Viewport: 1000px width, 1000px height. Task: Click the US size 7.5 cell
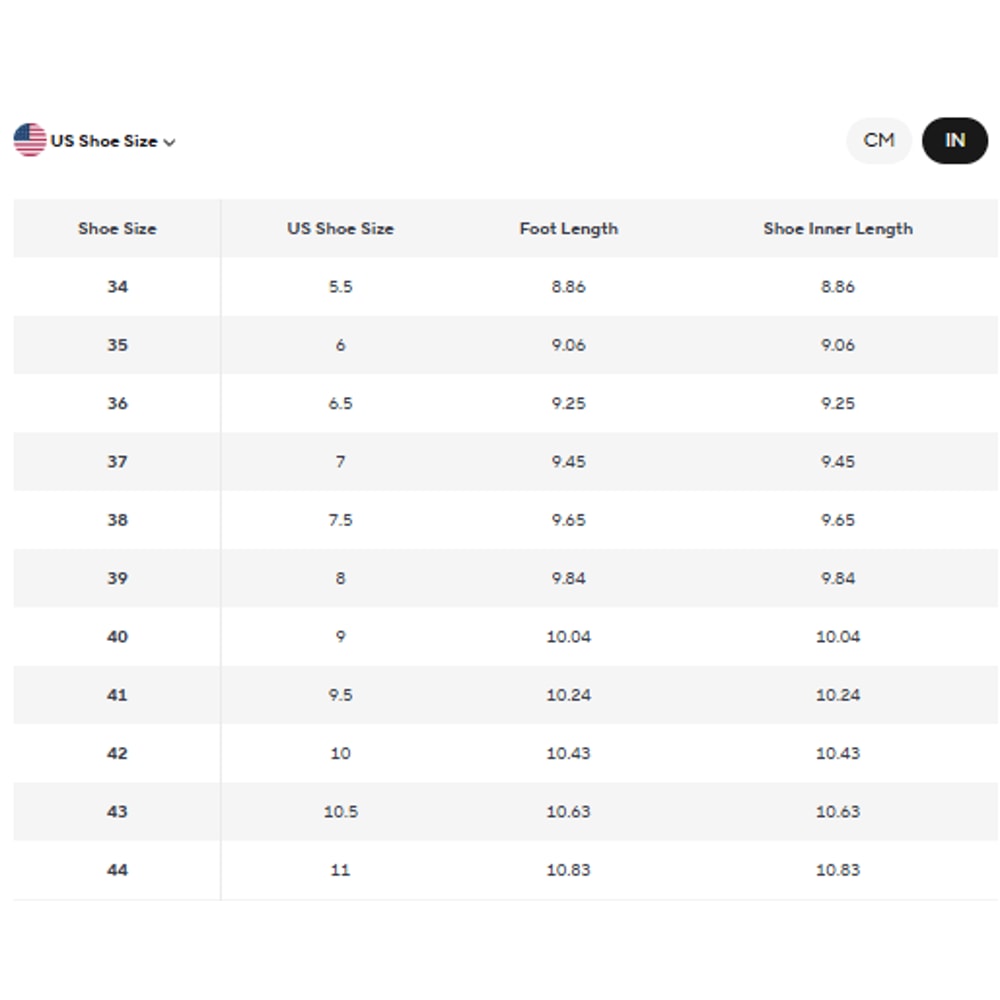[340, 520]
